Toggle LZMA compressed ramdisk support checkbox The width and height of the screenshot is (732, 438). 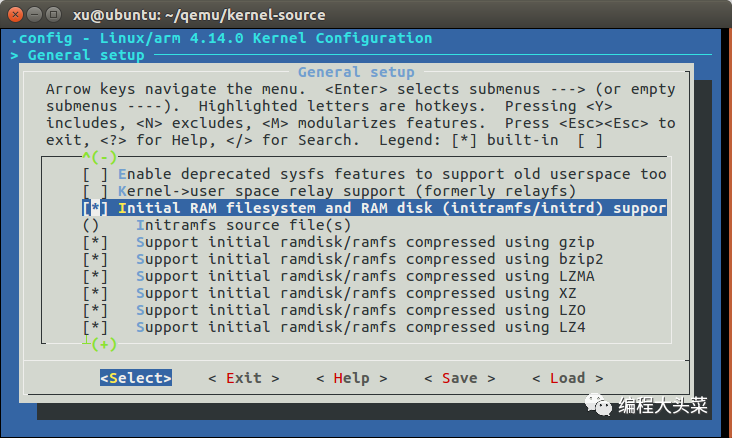point(95,276)
